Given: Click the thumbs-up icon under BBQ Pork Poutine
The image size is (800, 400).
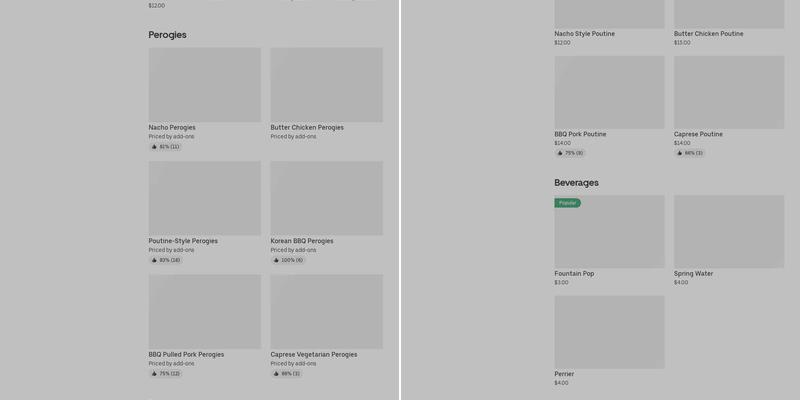Looking at the screenshot, I should pyautogui.click(x=561, y=153).
